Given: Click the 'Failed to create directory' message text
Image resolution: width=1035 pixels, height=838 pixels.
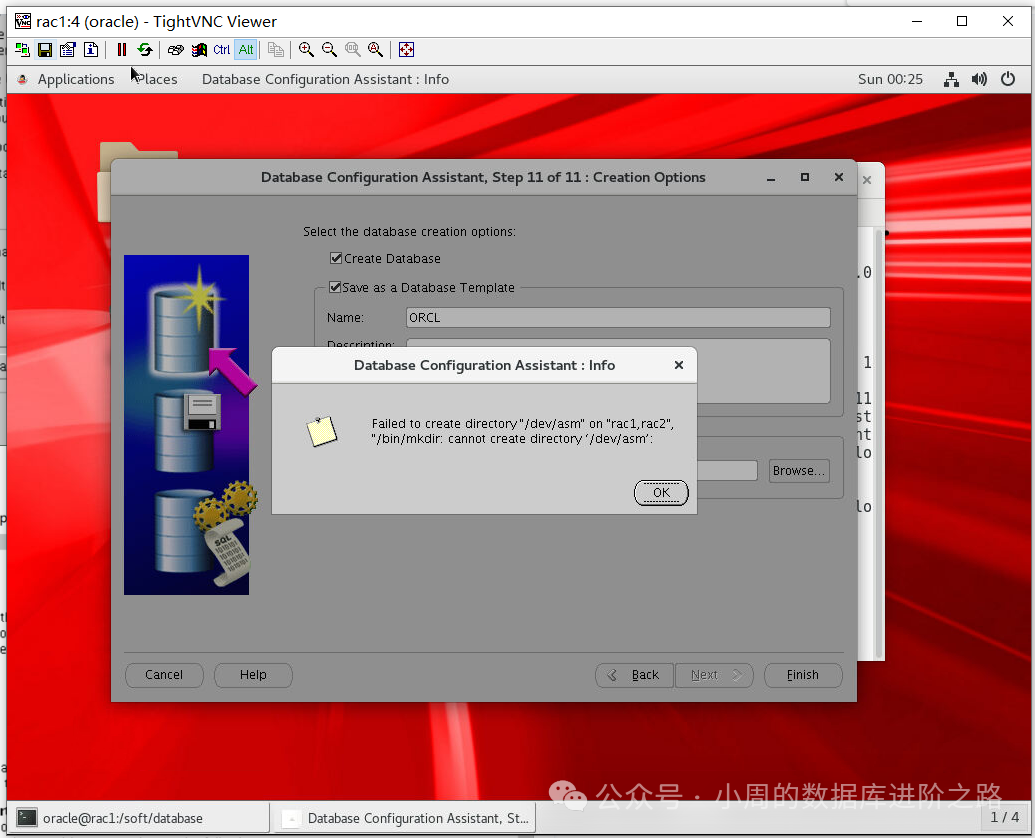Looking at the screenshot, I should point(522,431).
